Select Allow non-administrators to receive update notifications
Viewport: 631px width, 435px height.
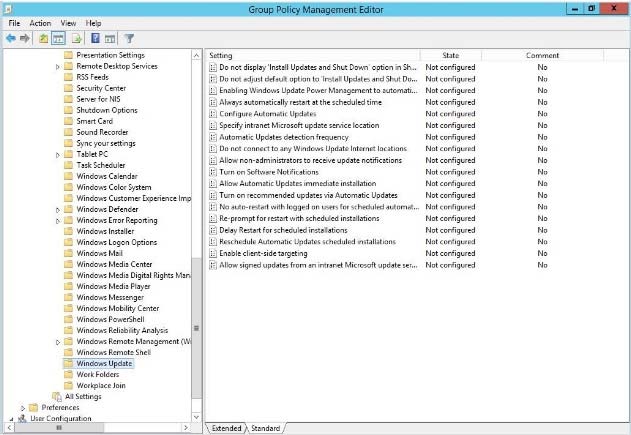click(x=310, y=161)
